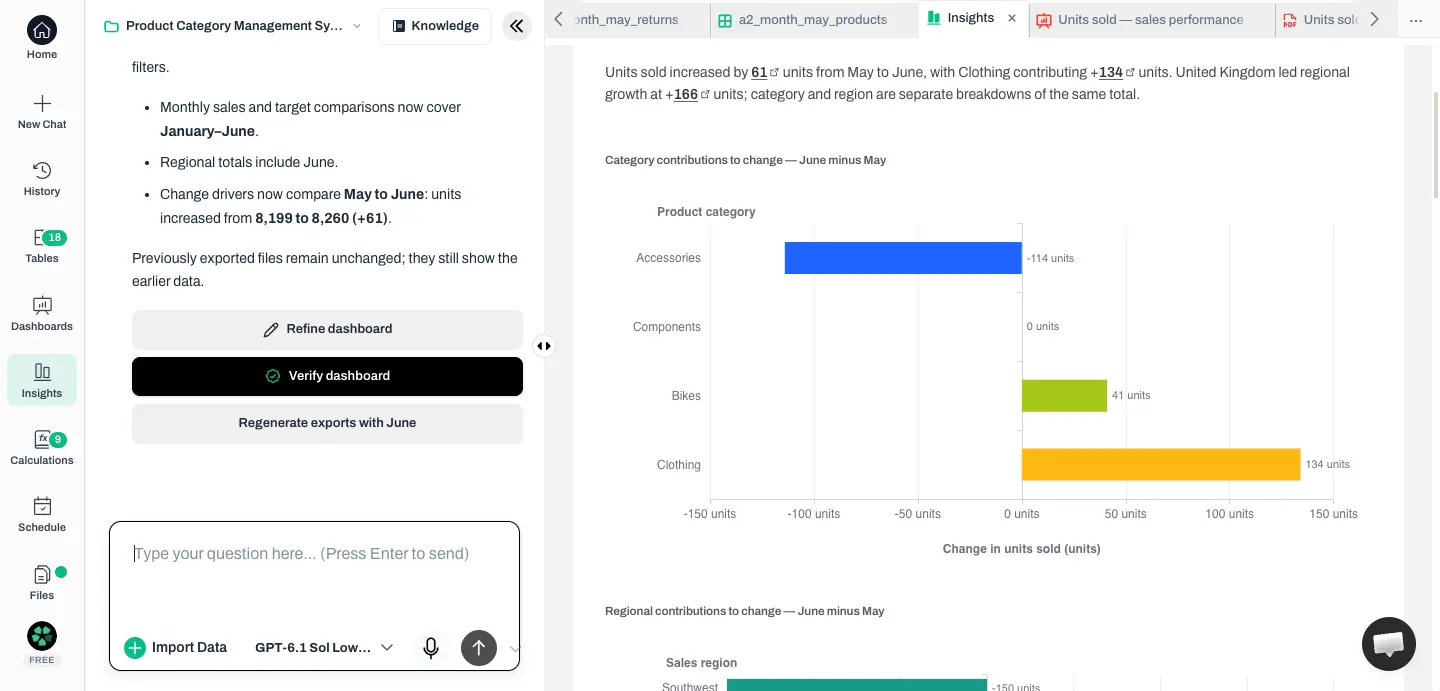The width and height of the screenshot is (1440, 691).
Task: Switch to the a2_month_may_products tab
Action: point(813,19)
